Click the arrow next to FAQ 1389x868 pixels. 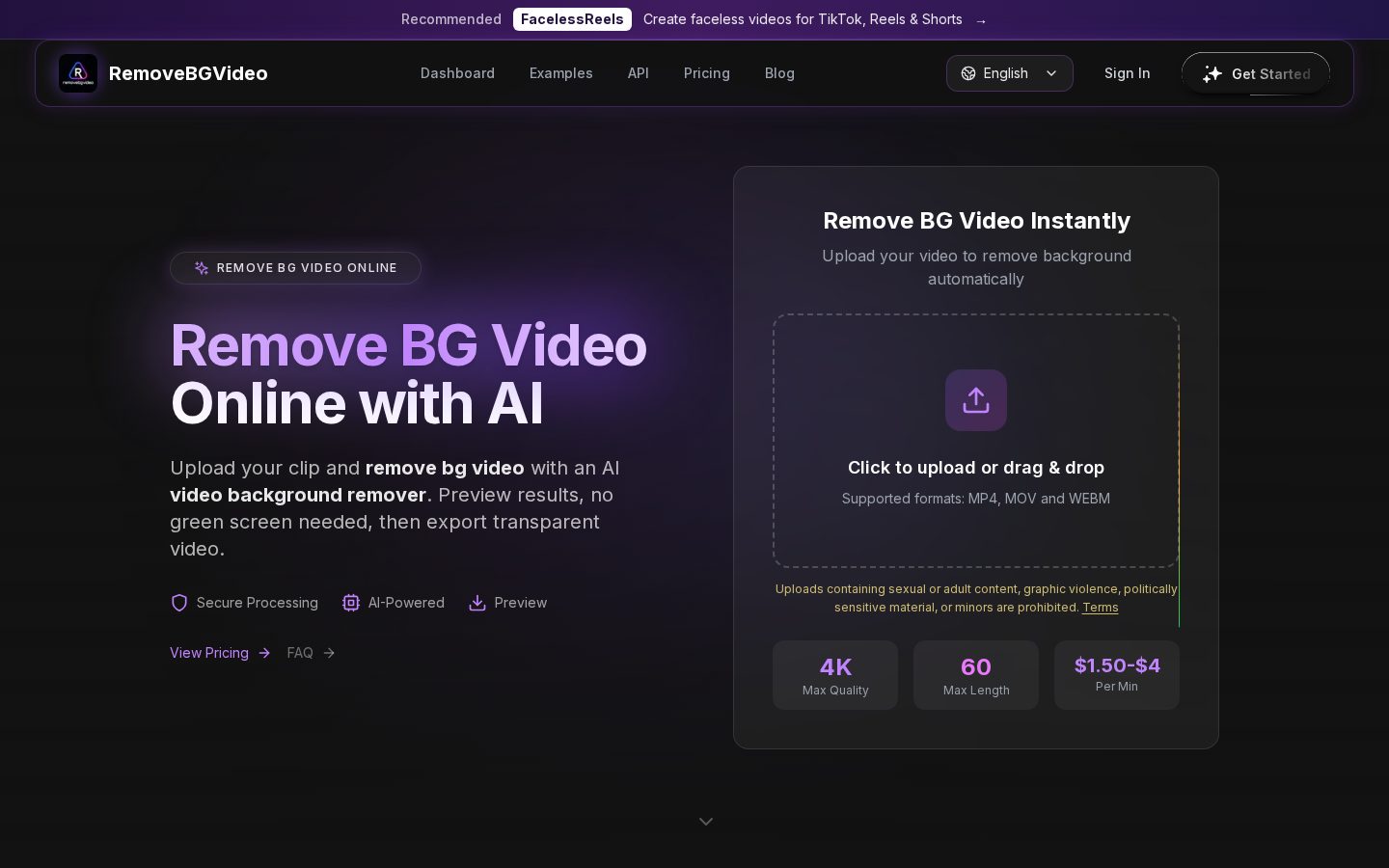coord(329,653)
